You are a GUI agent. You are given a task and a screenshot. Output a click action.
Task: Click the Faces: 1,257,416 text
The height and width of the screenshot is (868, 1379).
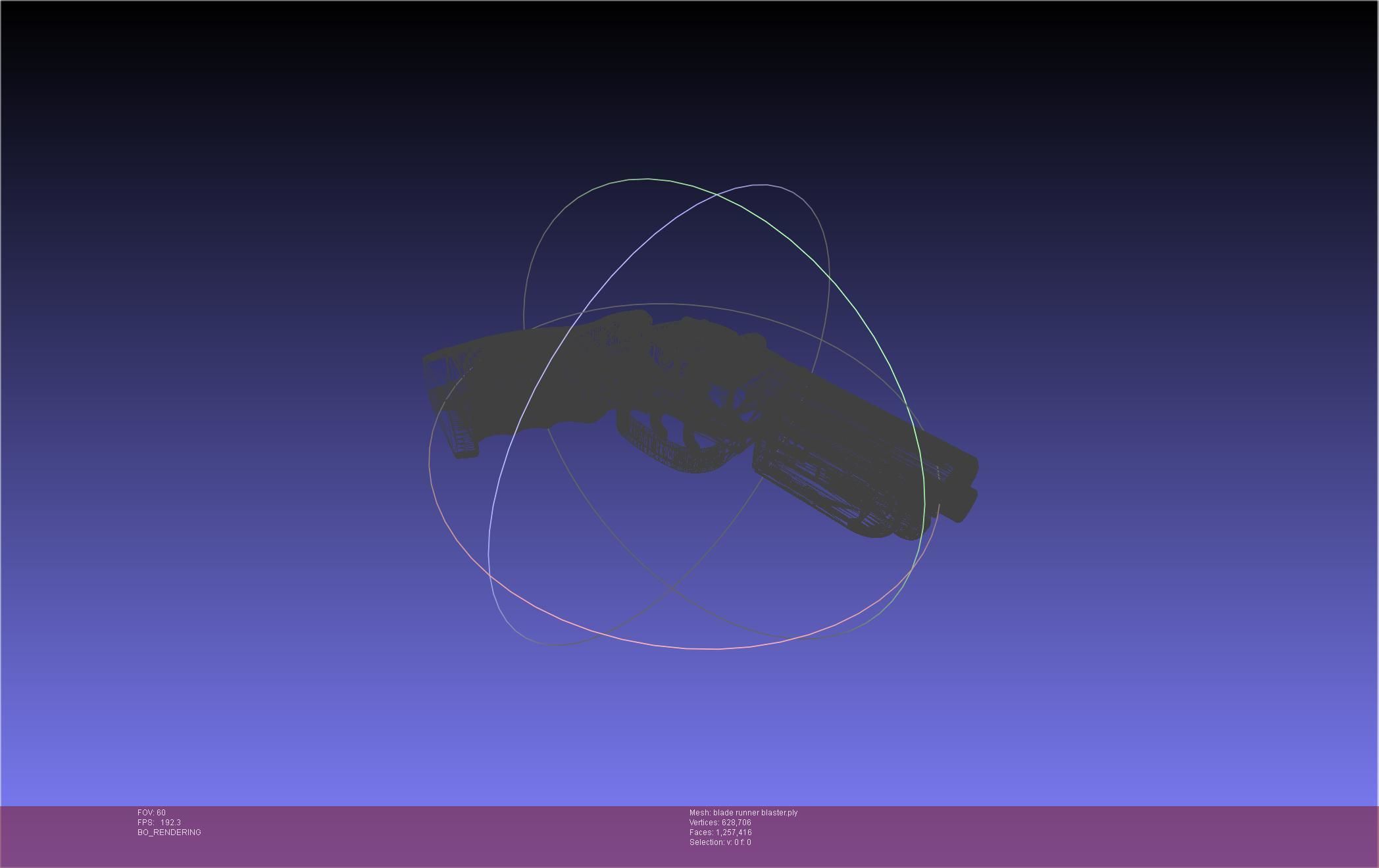(x=720, y=832)
